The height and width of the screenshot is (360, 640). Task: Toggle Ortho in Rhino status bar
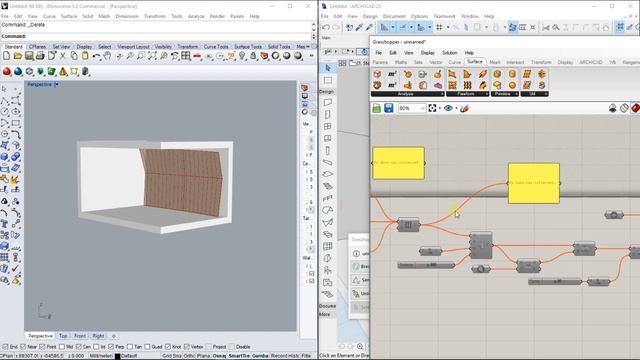(189, 356)
